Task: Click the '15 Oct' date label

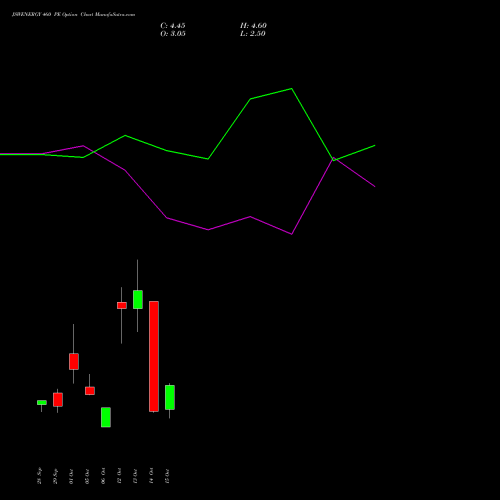Action: click(167, 476)
